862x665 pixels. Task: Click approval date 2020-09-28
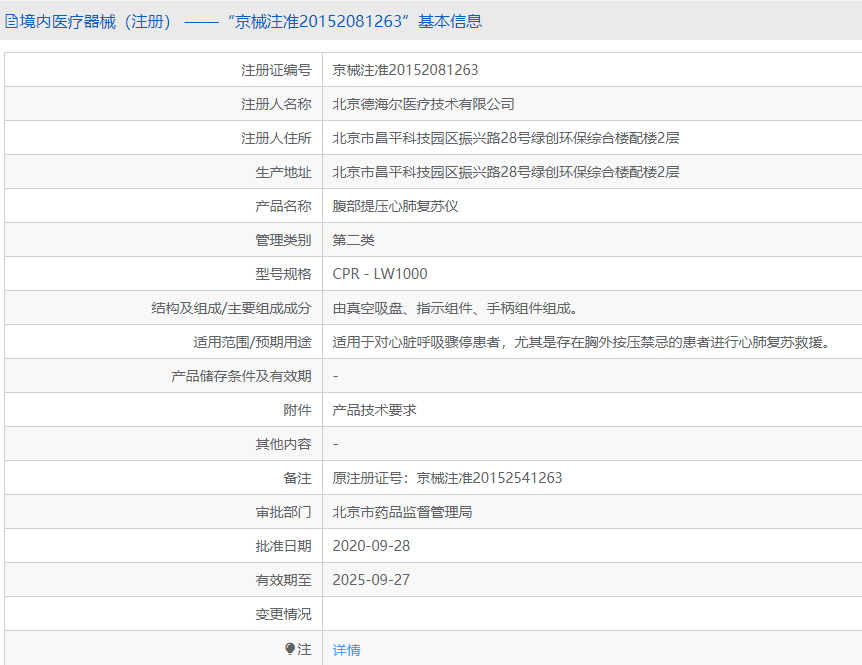[x=371, y=546]
